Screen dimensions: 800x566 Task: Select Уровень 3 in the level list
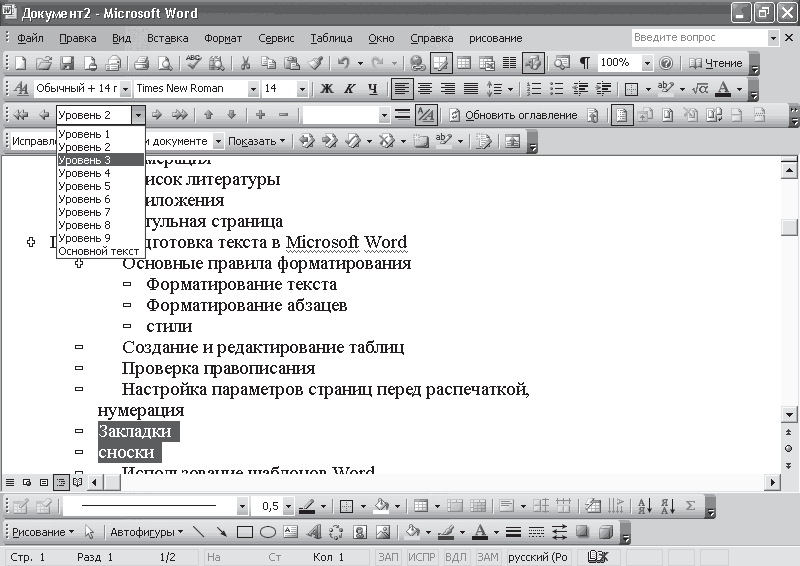click(100, 160)
